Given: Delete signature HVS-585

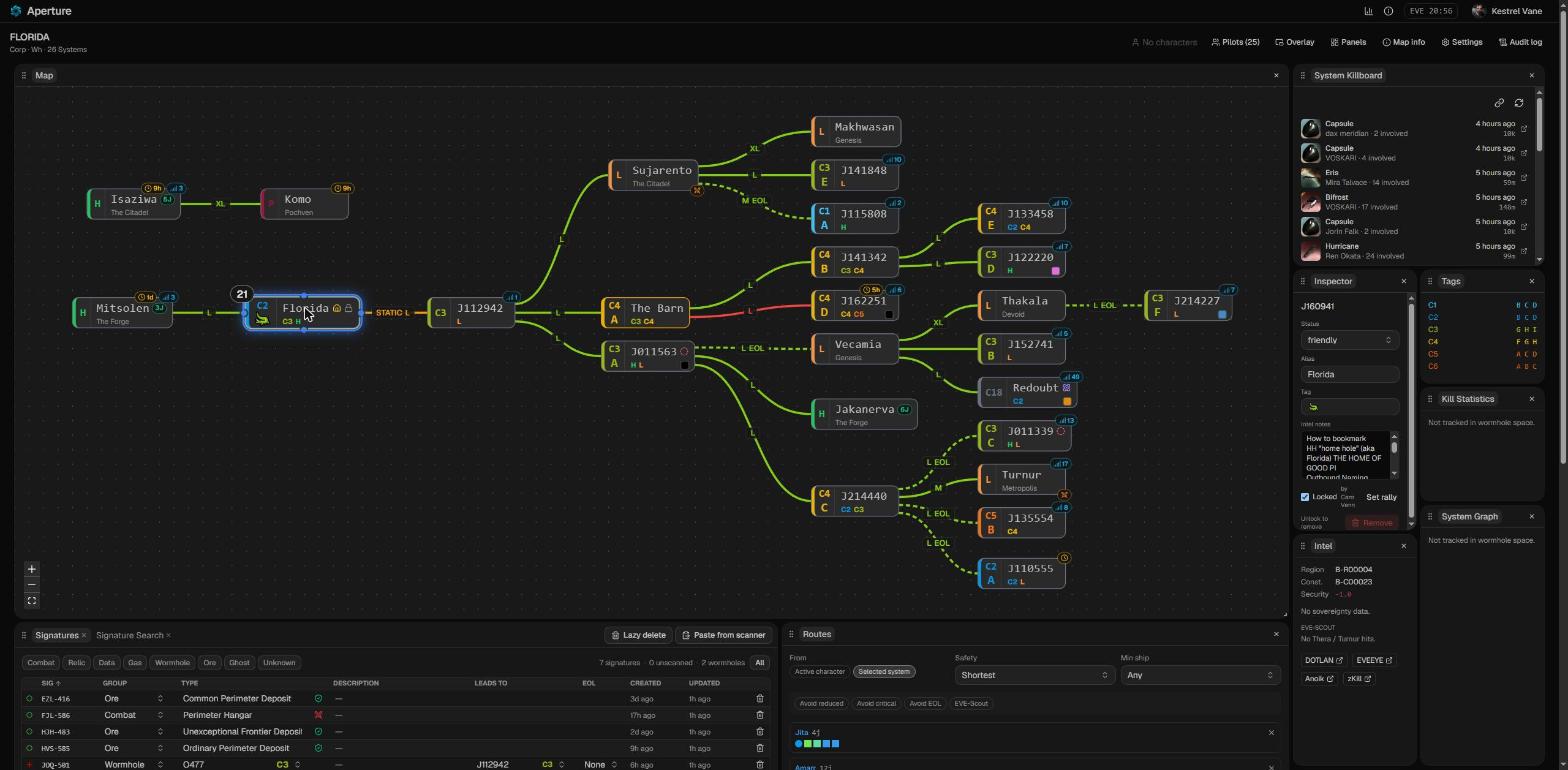Looking at the screenshot, I should [760, 748].
